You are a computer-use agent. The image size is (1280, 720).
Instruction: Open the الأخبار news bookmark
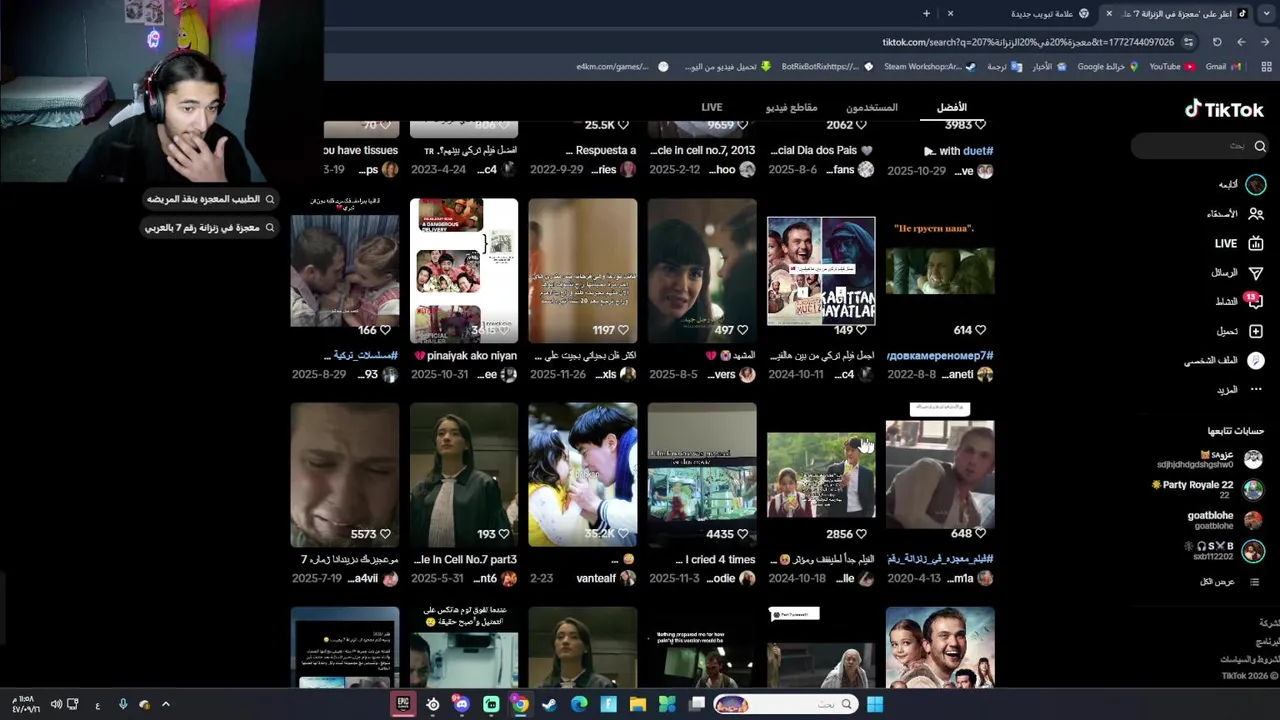[x=1048, y=67]
